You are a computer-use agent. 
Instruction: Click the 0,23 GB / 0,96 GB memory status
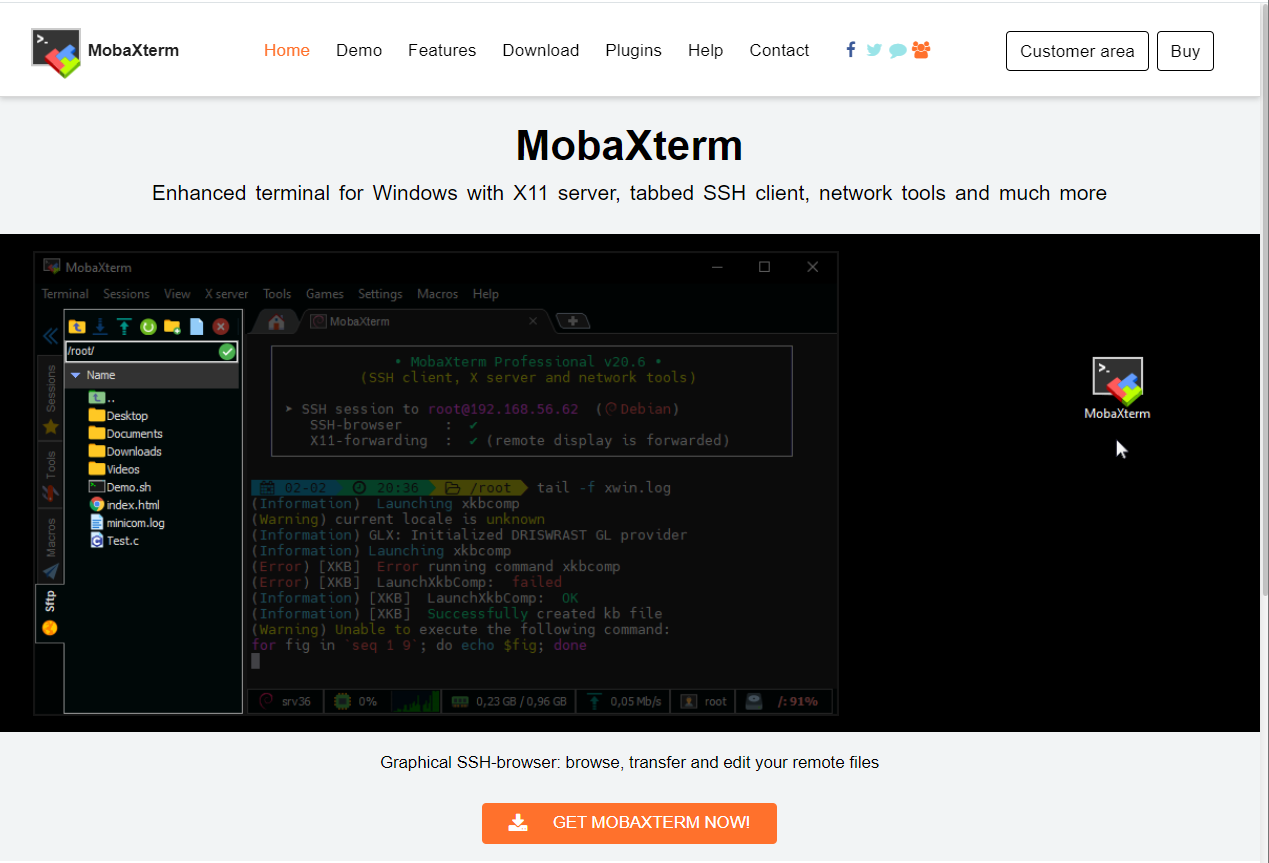[509, 701]
